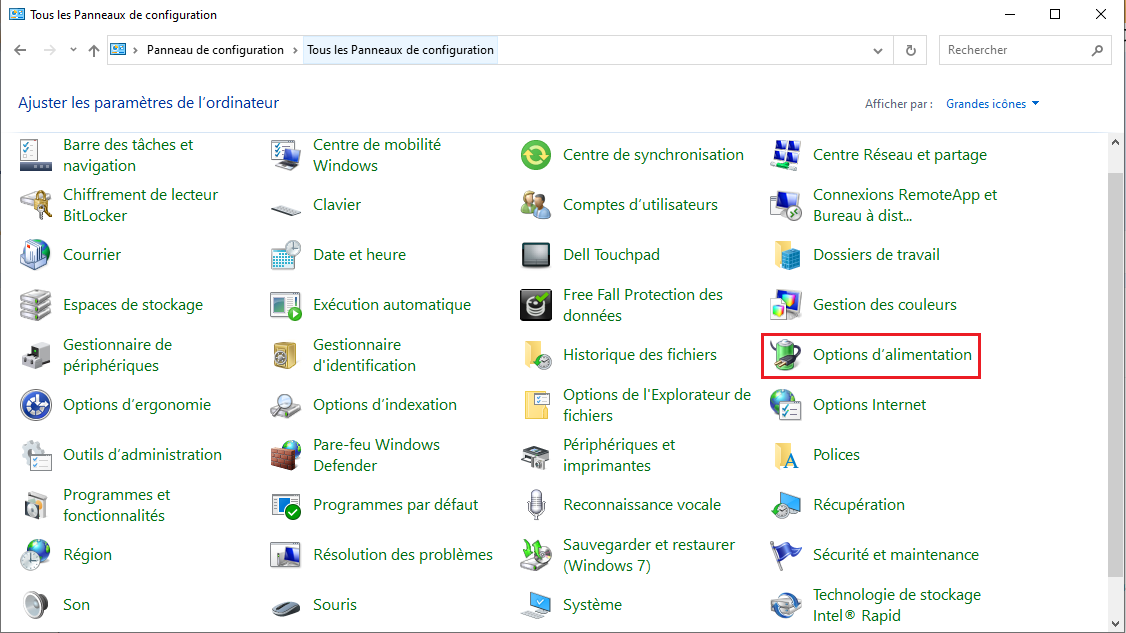Open the Sécurité et maintenance flag icon
This screenshot has width=1126, height=633.
click(785, 555)
